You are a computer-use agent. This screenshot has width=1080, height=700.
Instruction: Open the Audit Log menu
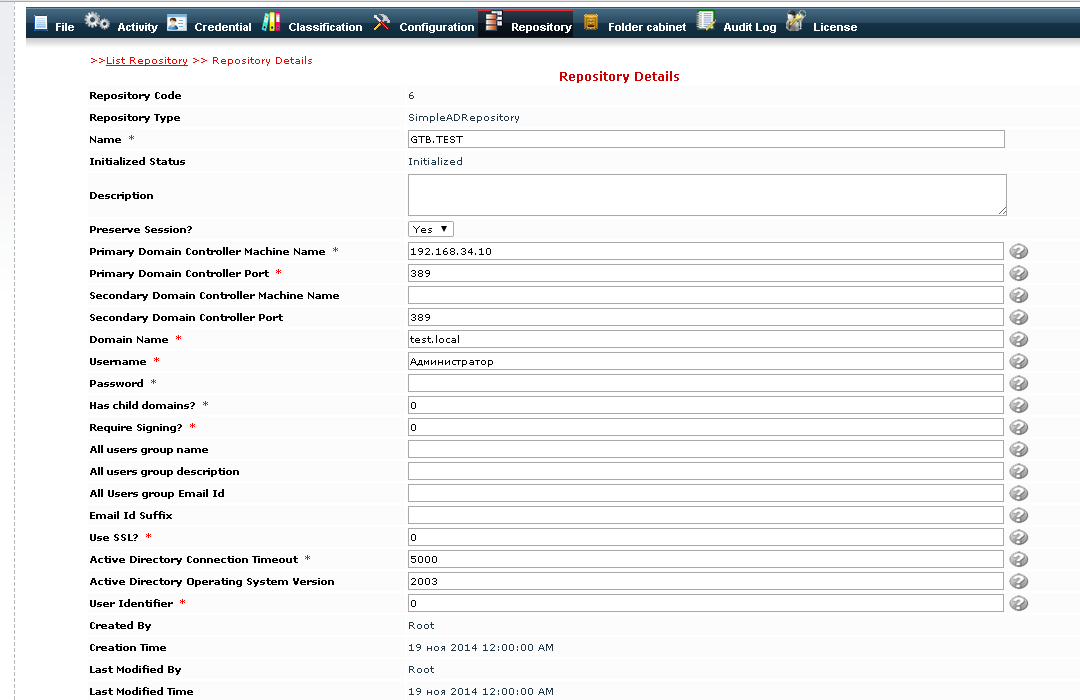coord(749,27)
